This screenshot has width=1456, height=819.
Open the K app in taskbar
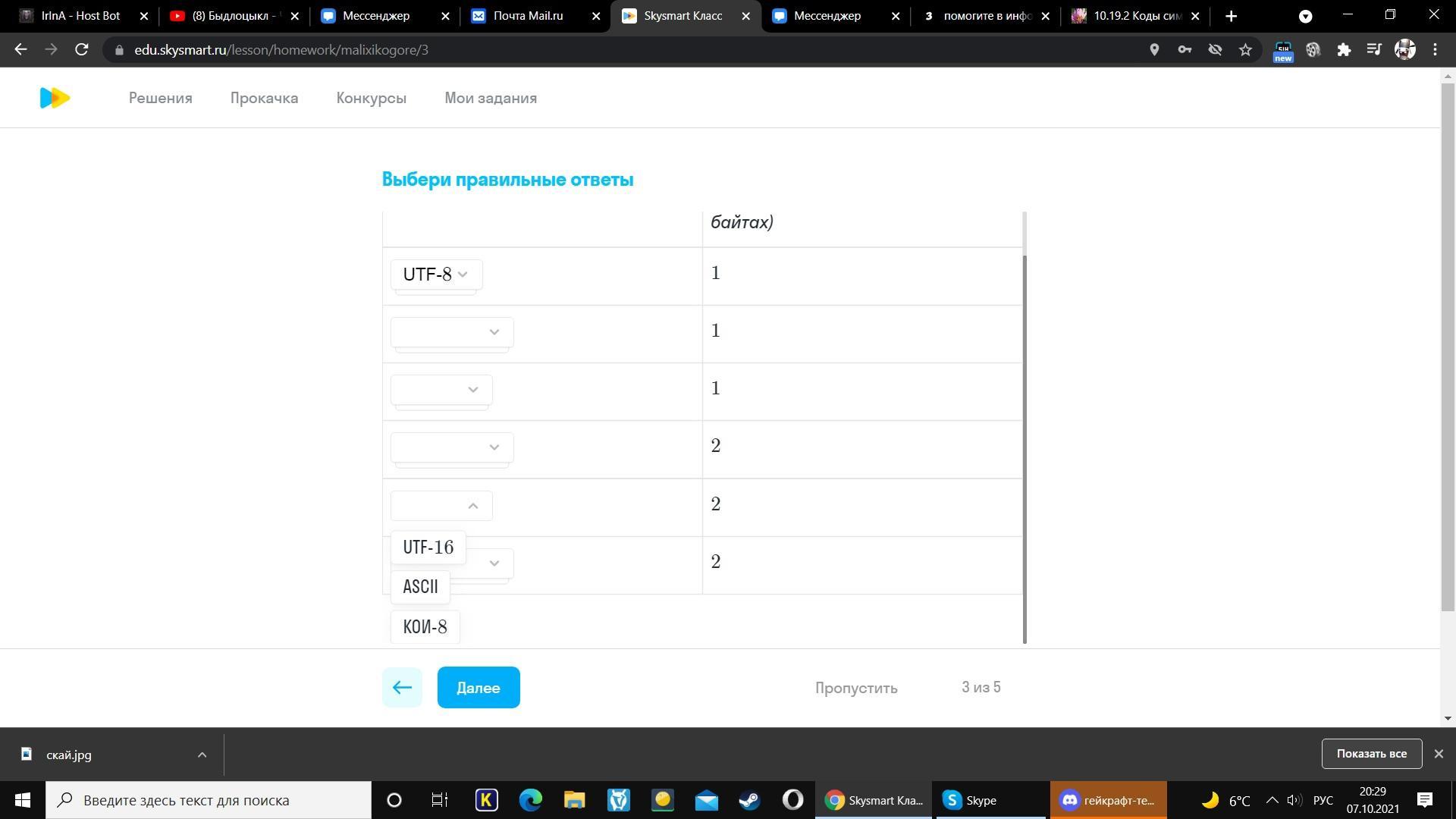point(487,800)
